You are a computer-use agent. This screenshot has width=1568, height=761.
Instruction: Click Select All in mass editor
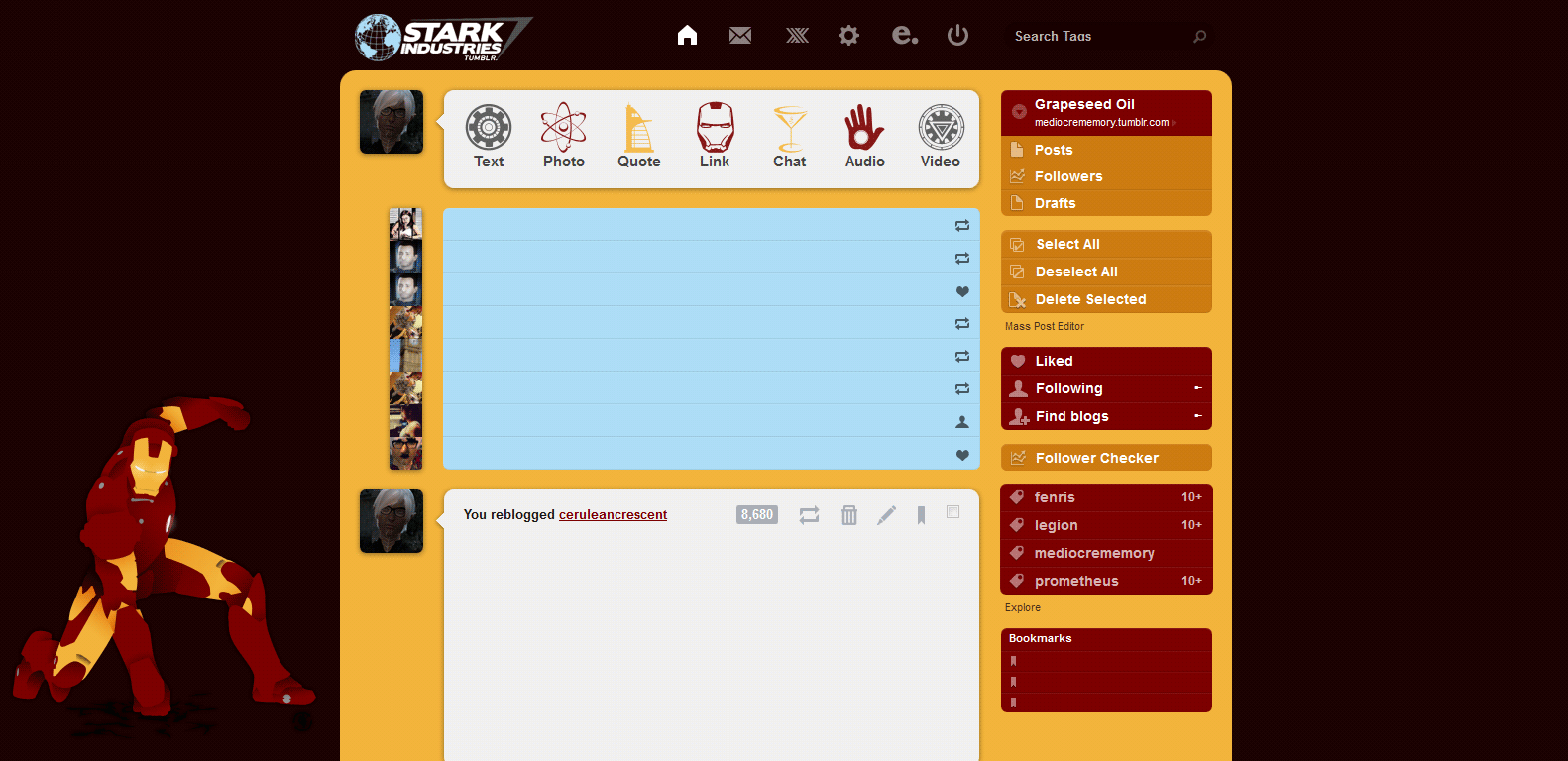1106,244
